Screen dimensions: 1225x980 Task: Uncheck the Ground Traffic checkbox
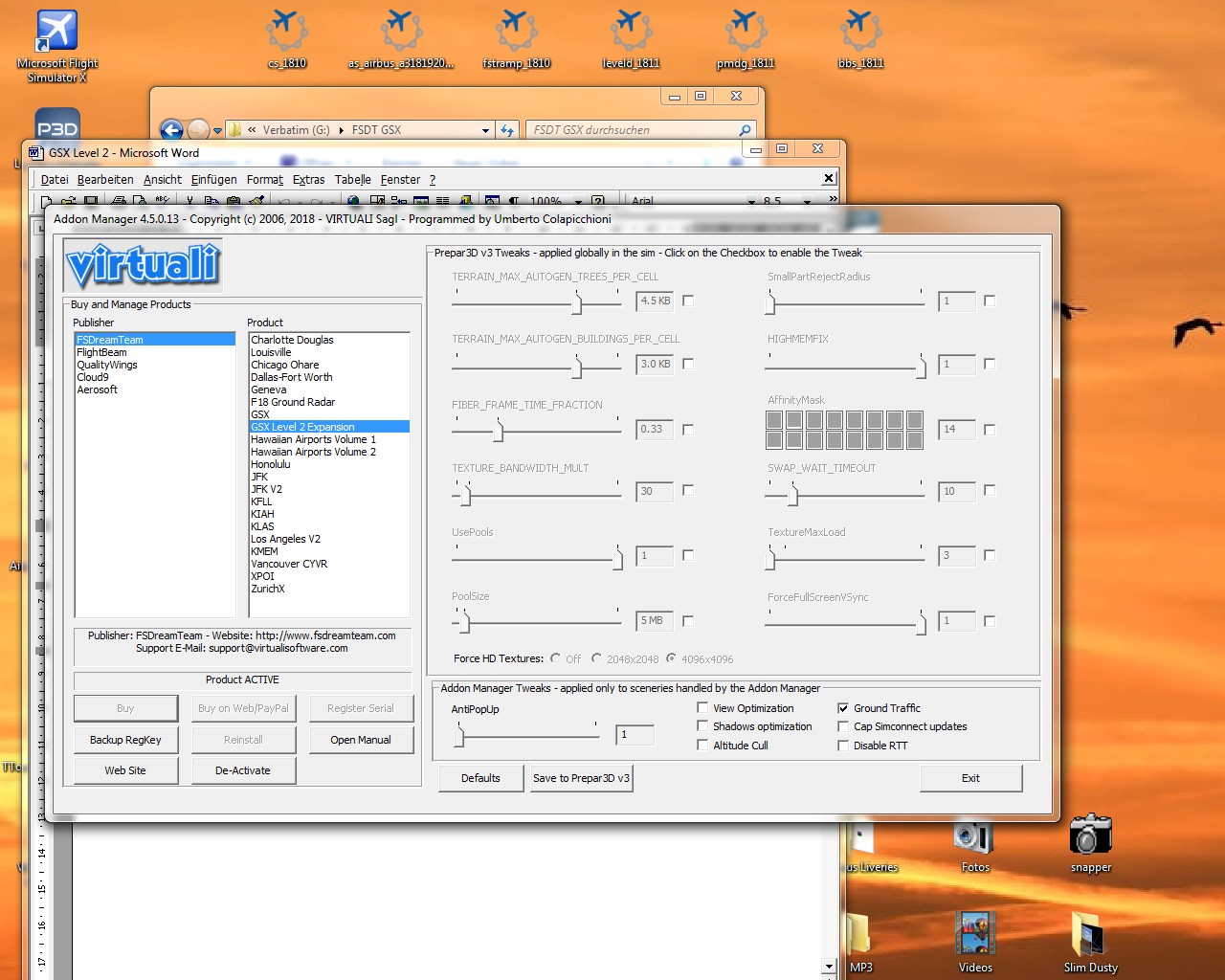click(x=843, y=708)
